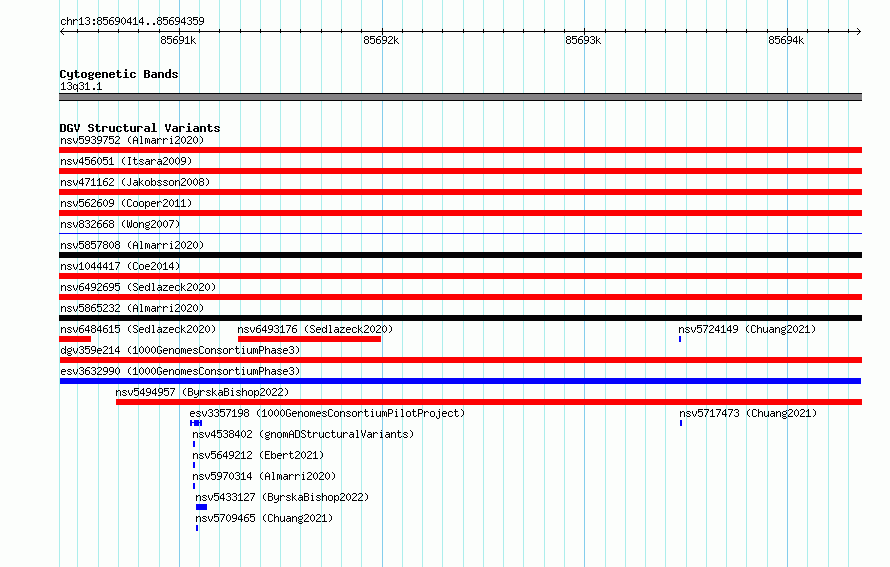Select the nsv456051 (Itsara2009) red bar
The width and height of the screenshot is (890, 567).
tap(460, 171)
